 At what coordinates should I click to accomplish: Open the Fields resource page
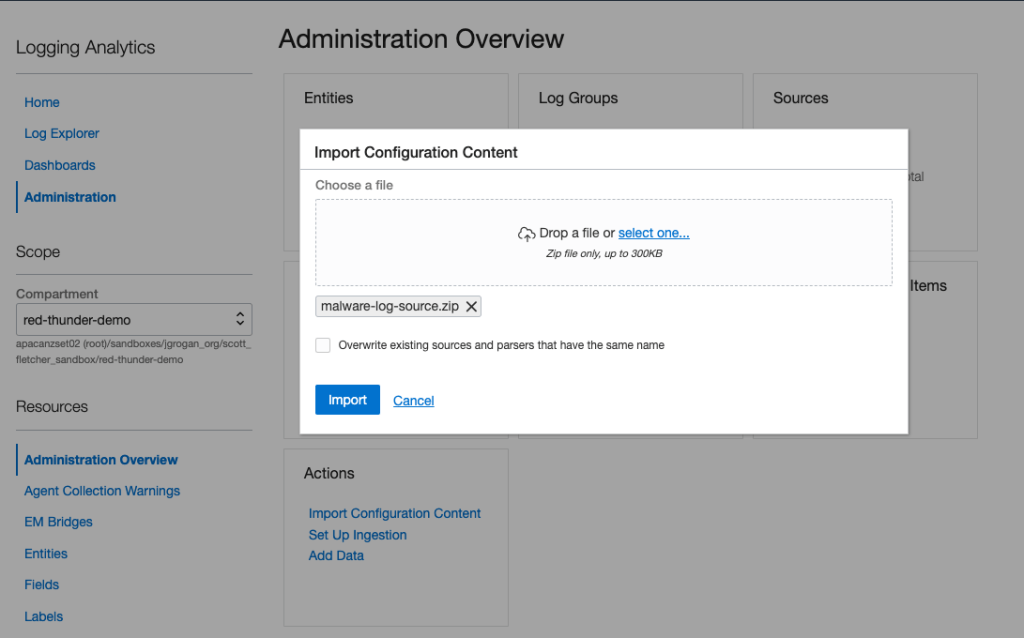(42, 584)
